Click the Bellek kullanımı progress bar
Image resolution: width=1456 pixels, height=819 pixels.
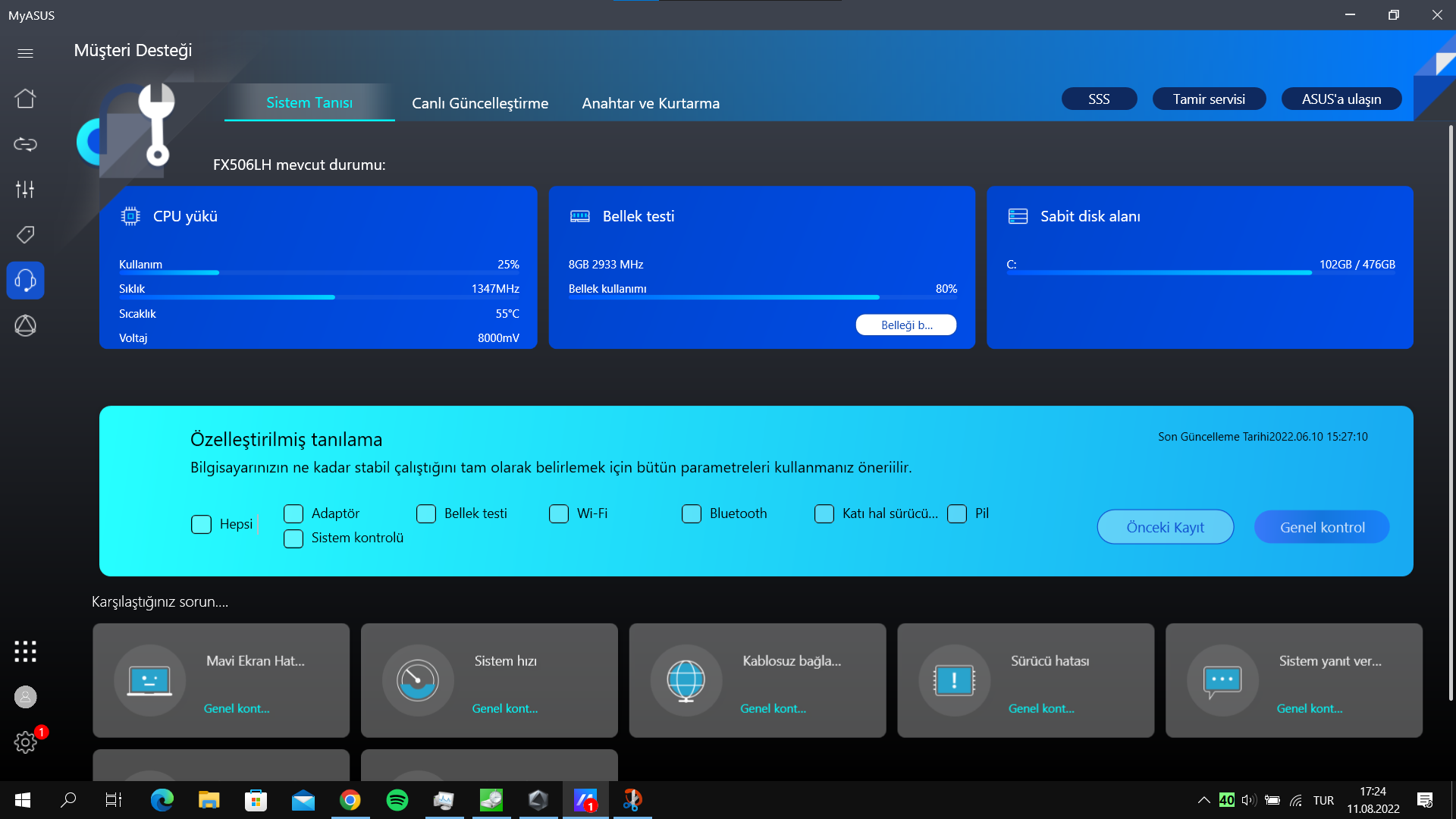pyautogui.click(x=762, y=297)
